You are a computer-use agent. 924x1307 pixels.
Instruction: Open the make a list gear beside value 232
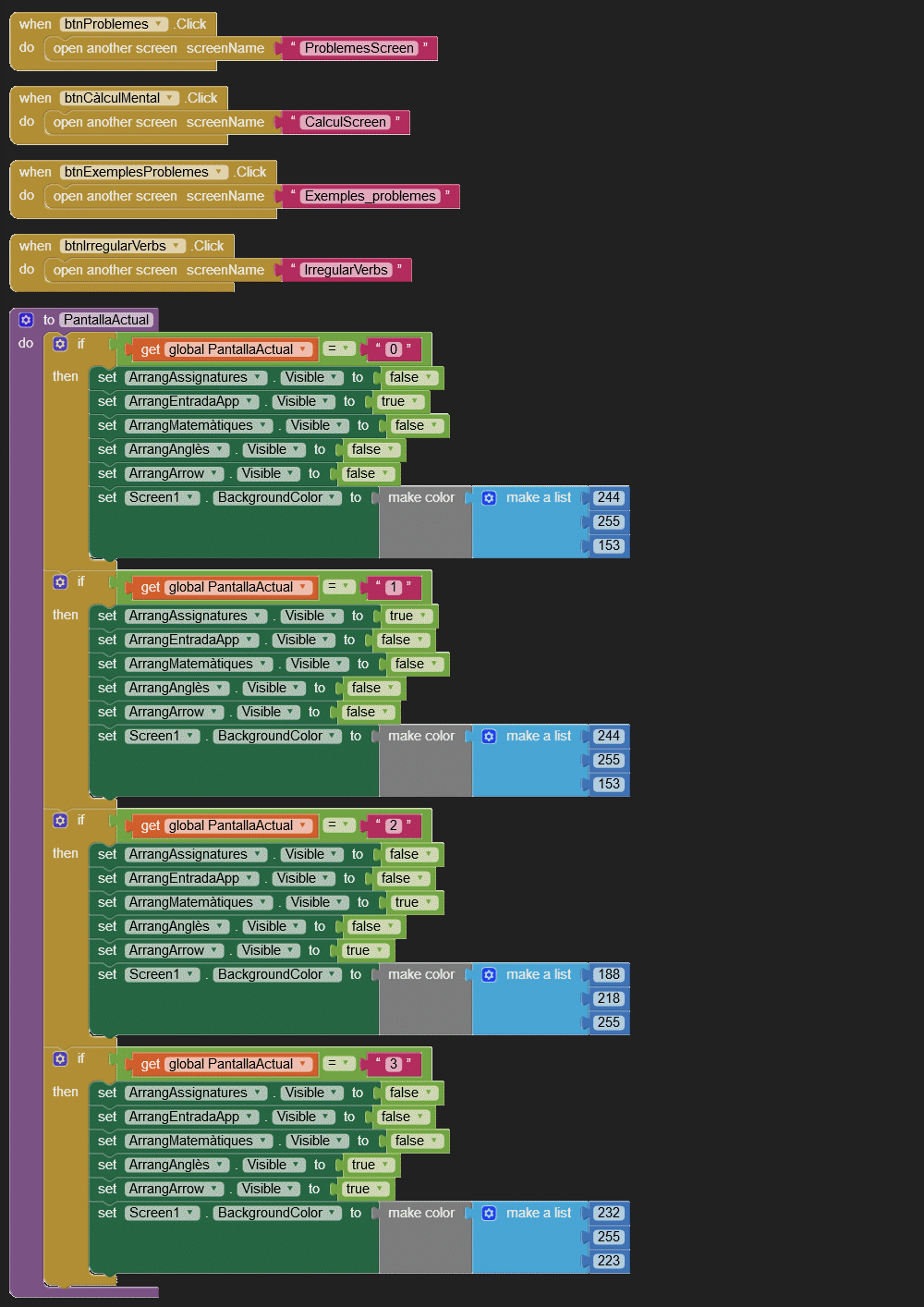489,1213
